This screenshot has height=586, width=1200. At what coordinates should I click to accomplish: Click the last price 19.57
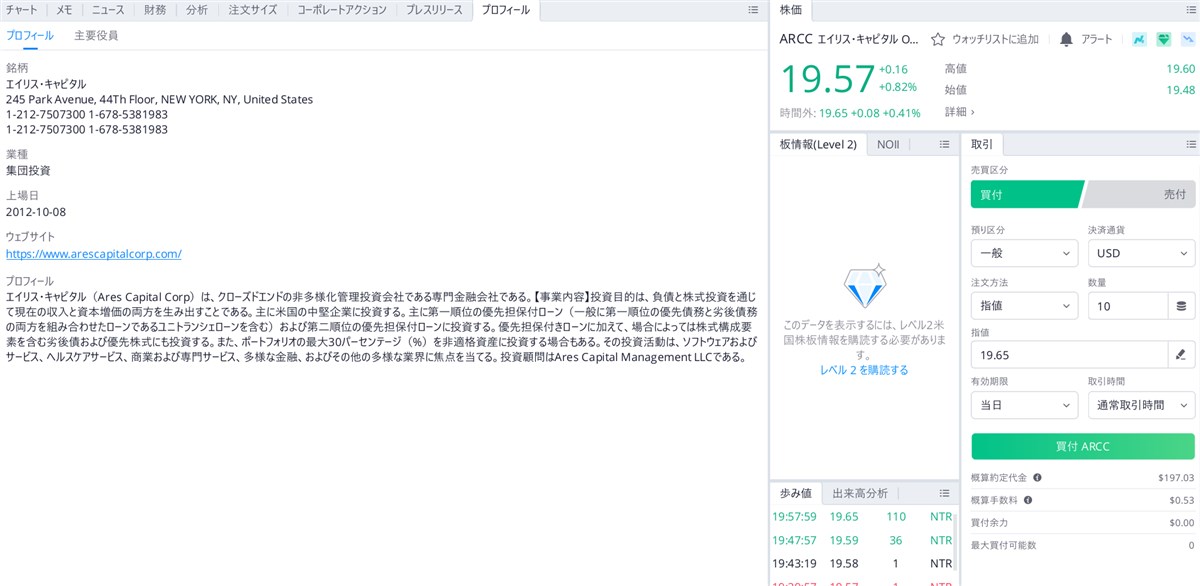click(826, 79)
